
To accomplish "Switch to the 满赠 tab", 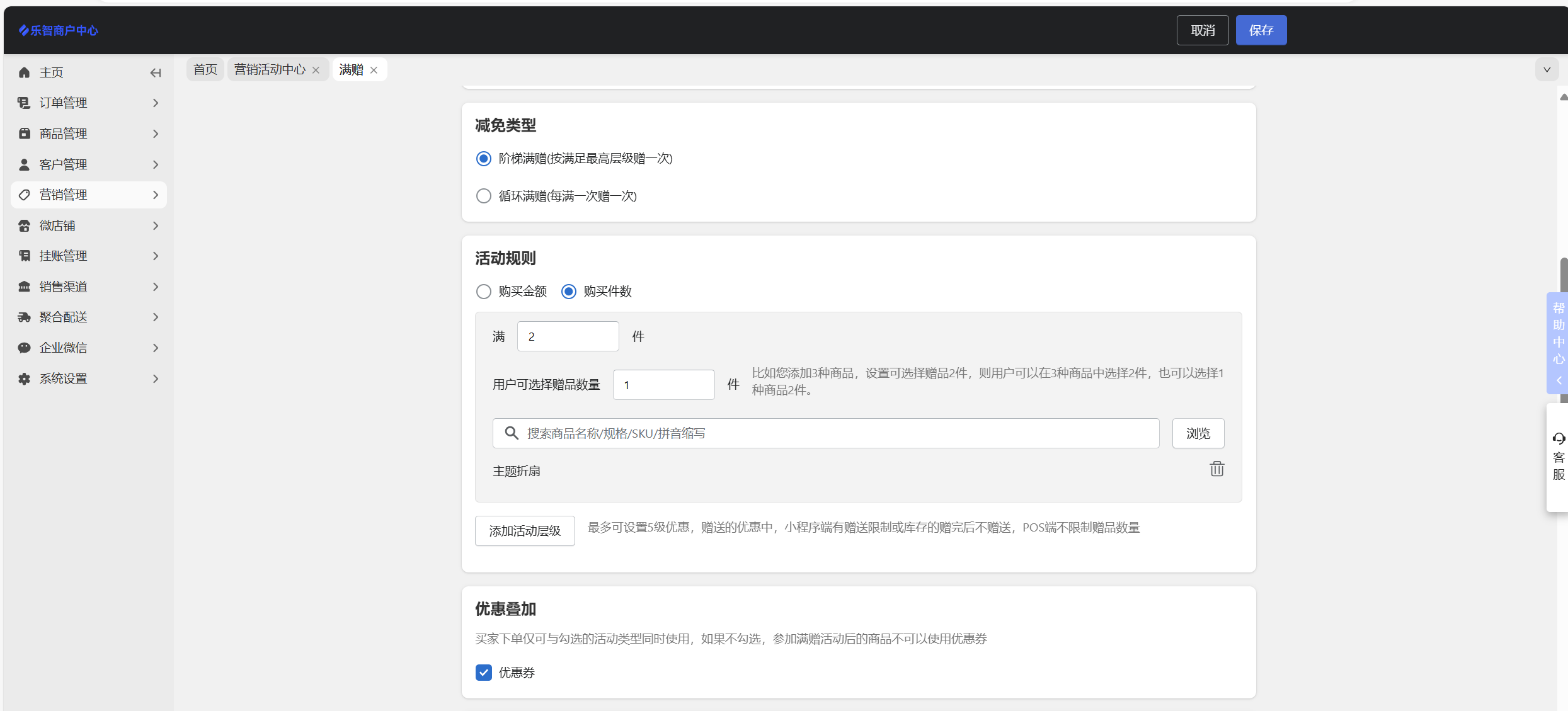I will coord(351,69).
